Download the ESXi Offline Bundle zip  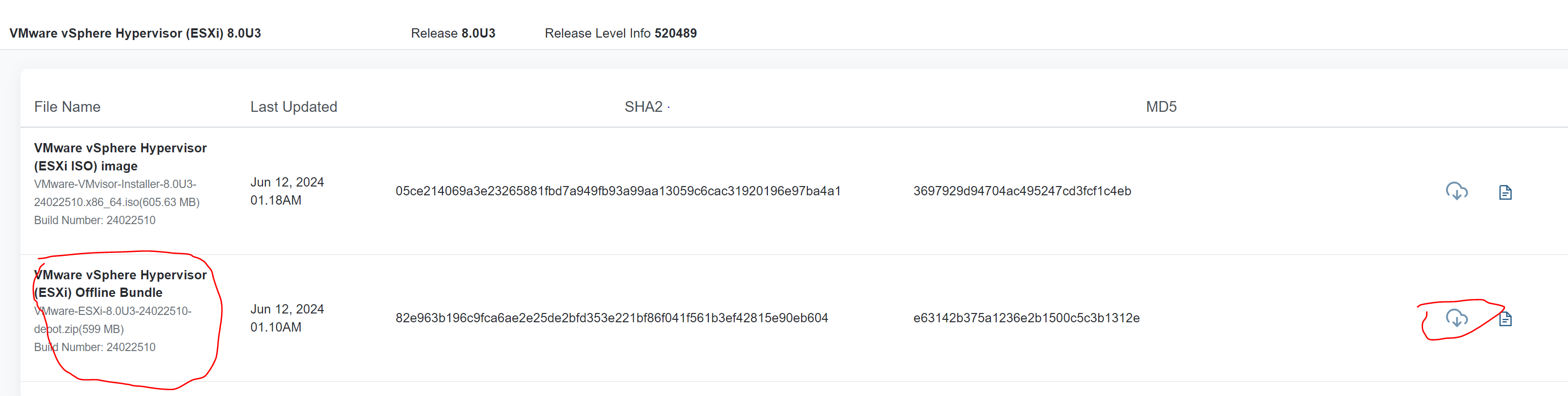[1457, 318]
